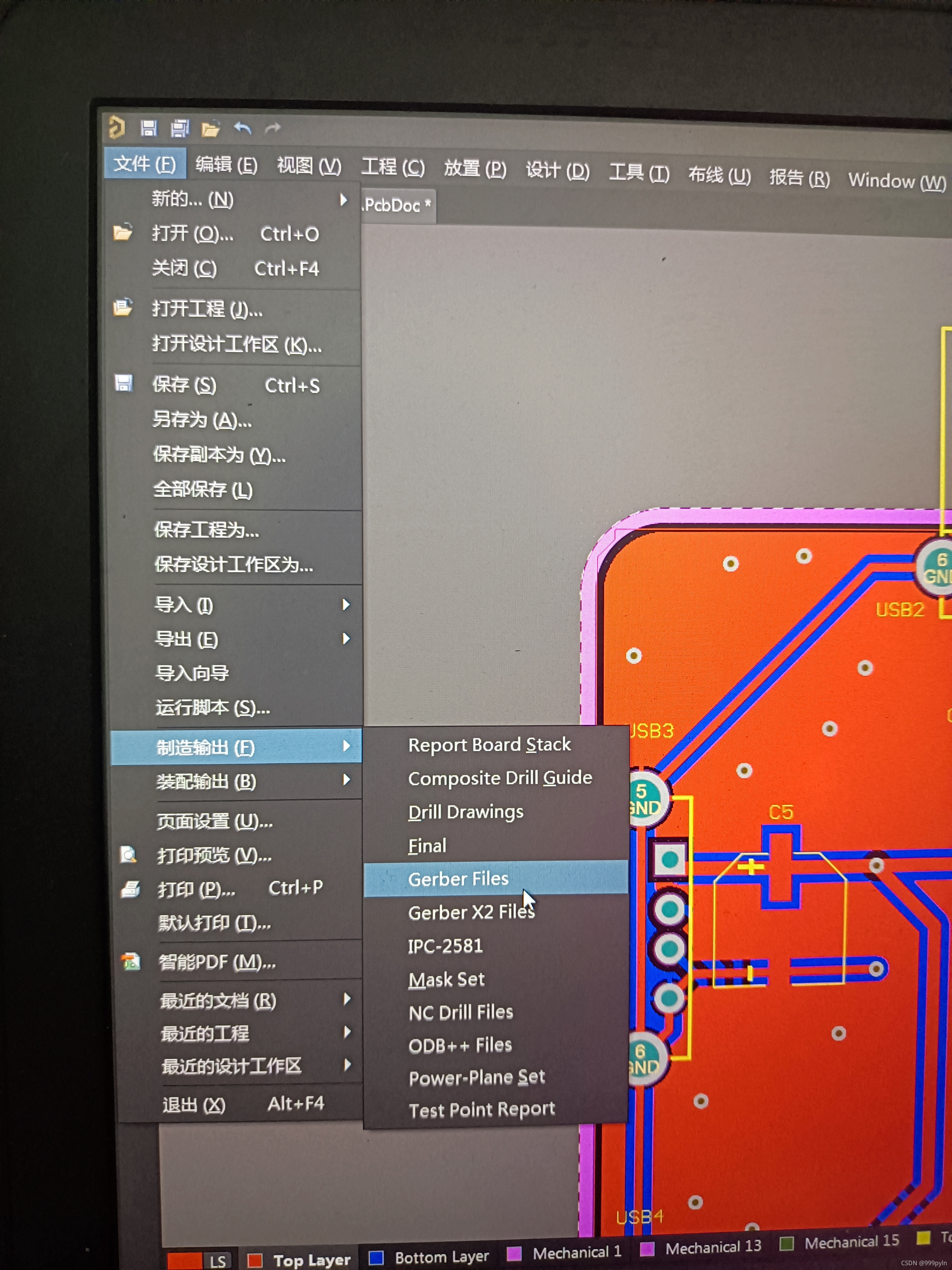Click the Top Layer red color swatch
Viewport: 952px width, 1270px height.
[254, 1260]
